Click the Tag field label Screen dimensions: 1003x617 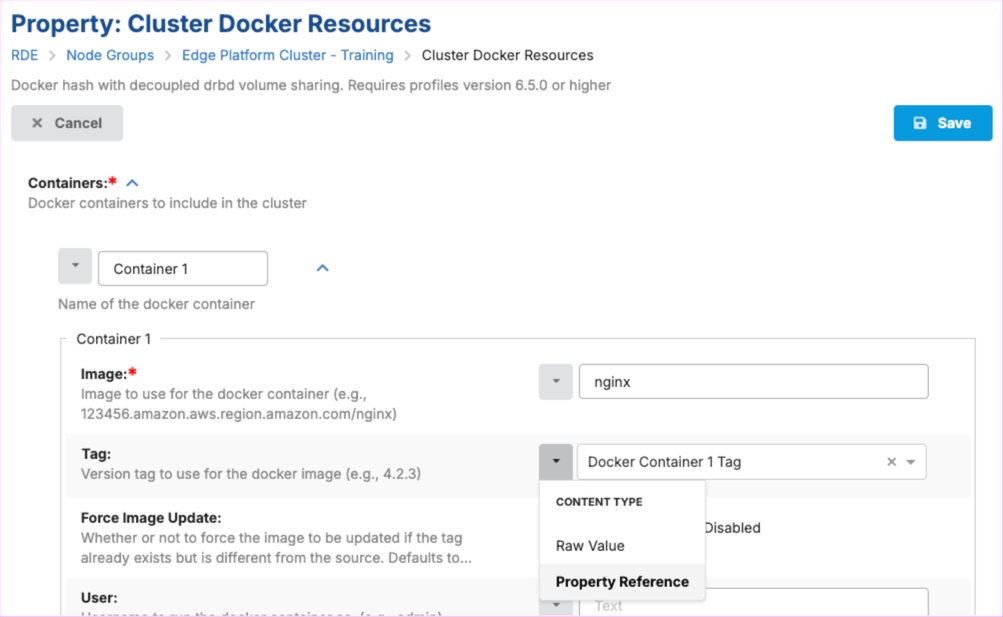point(96,453)
